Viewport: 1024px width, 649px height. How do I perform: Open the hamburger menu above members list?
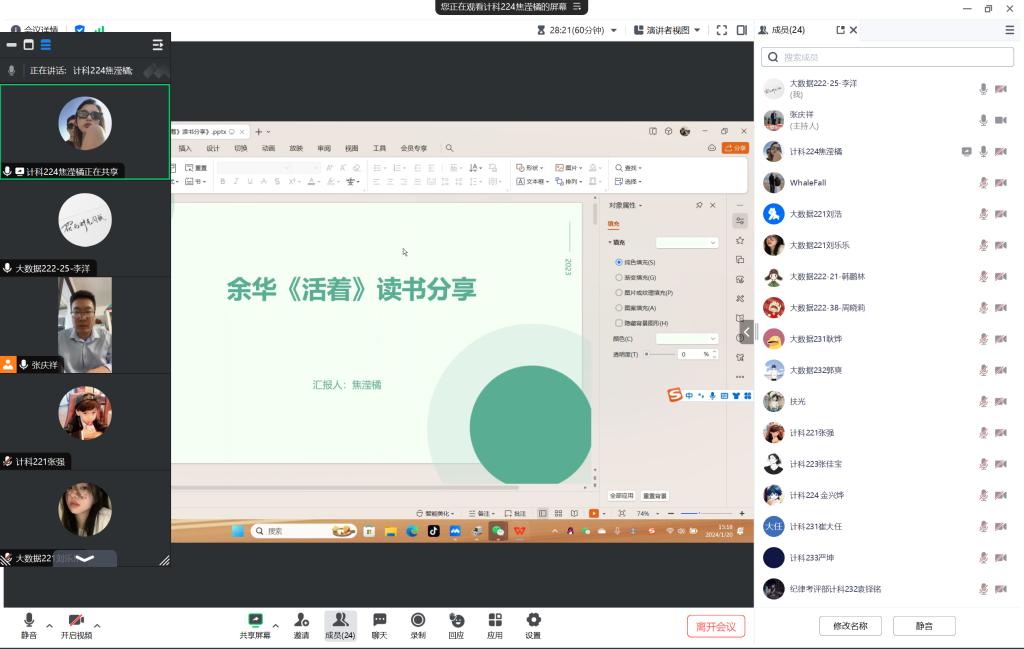(x=1009, y=30)
